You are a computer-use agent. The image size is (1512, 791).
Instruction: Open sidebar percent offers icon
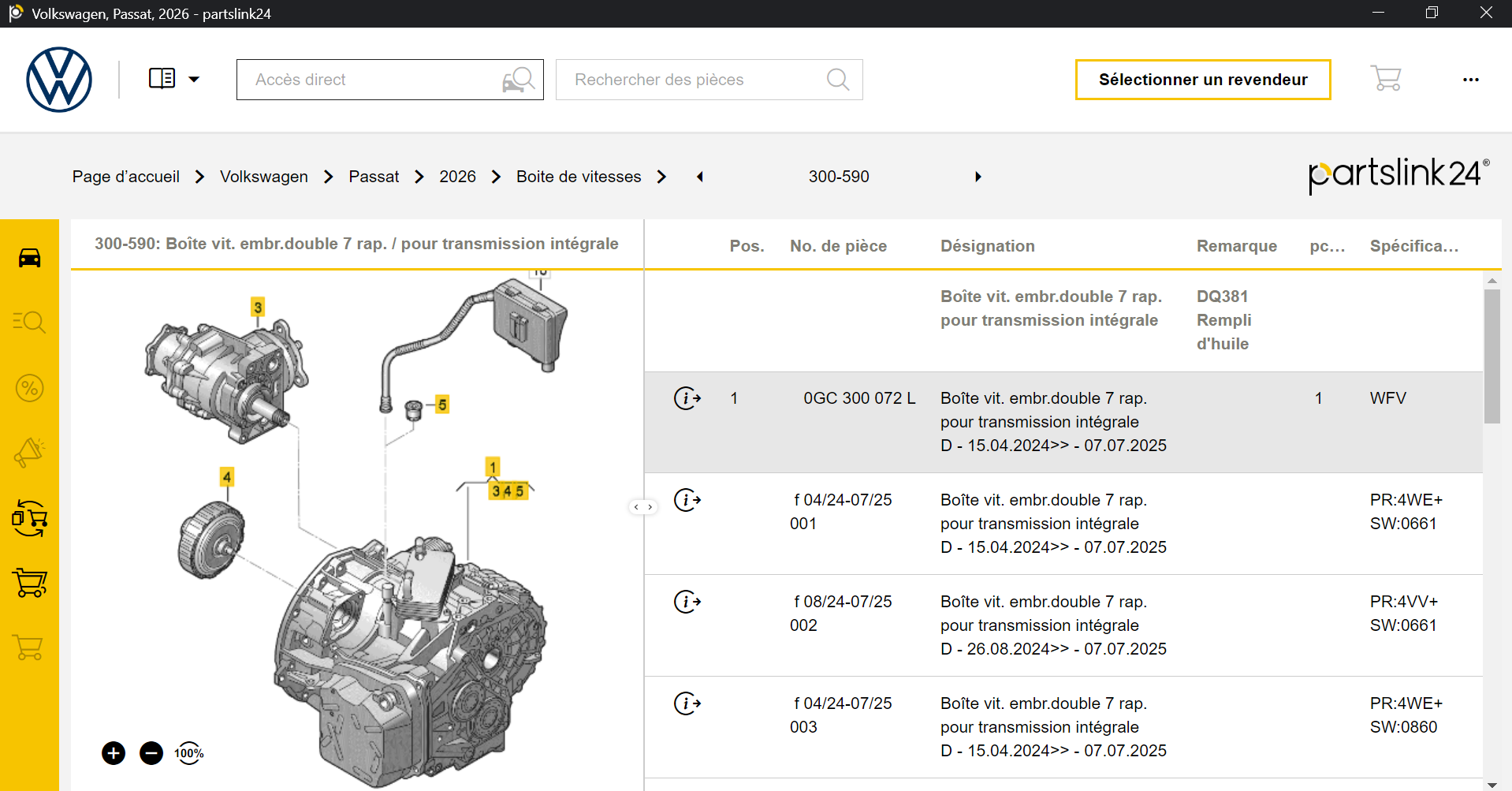(x=30, y=388)
